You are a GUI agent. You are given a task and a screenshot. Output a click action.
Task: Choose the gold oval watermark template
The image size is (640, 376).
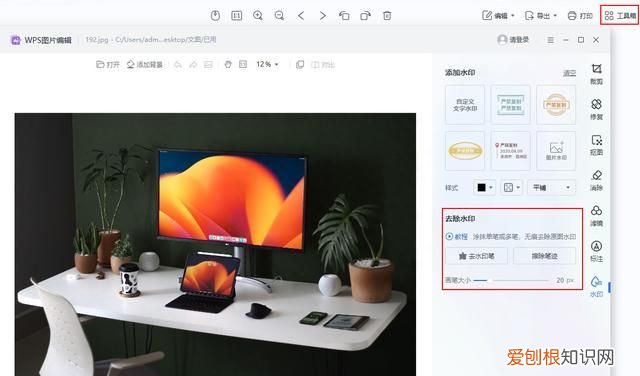[465, 151]
